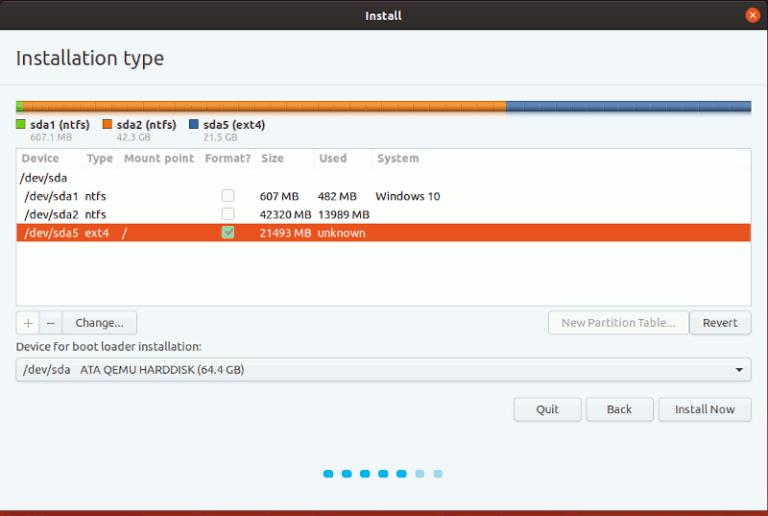Click the 13989 MB used value
Viewport: 768px width, 516px height.
343,214
